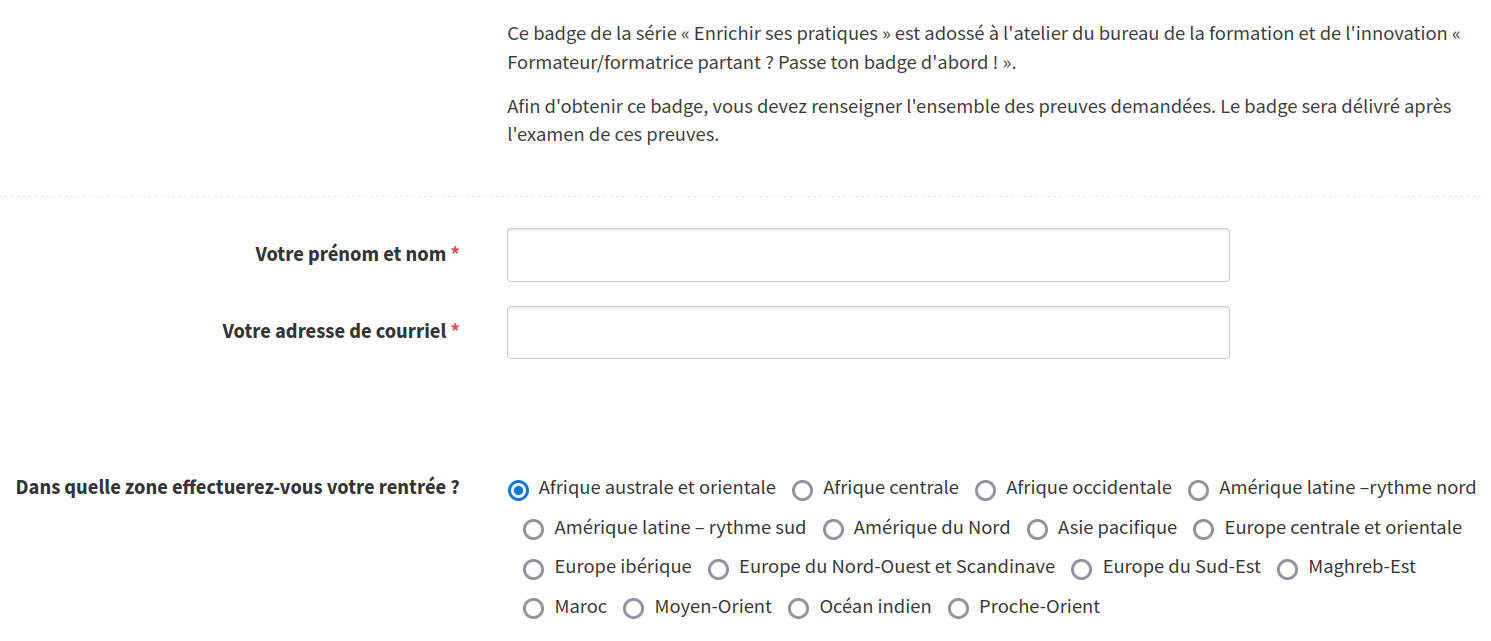The width and height of the screenshot is (1491, 641).
Task: Pick the 'Océan indien' zone
Action: point(798,608)
